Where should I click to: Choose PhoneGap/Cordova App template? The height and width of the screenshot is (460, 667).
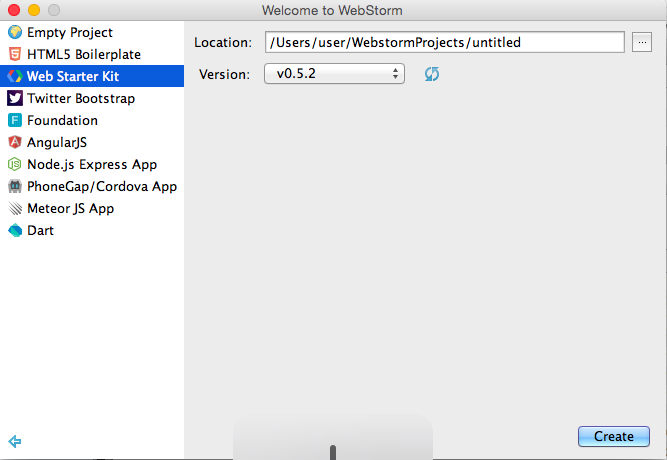[92, 186]
